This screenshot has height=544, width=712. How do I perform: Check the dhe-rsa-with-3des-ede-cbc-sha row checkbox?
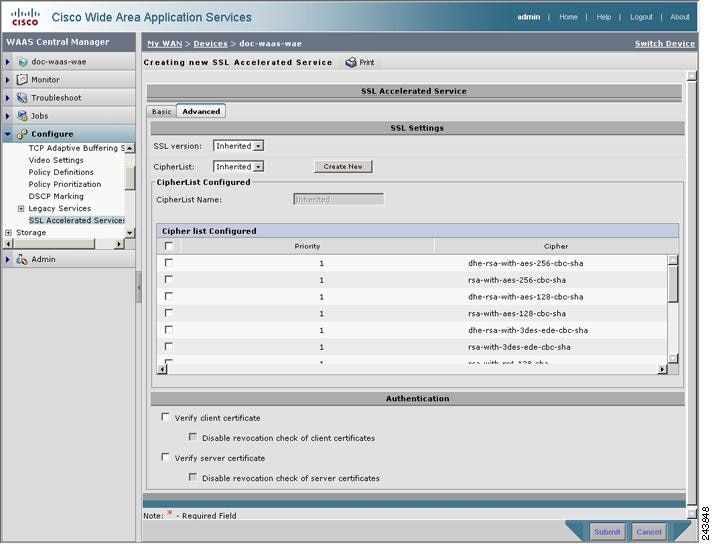point(168,330)
